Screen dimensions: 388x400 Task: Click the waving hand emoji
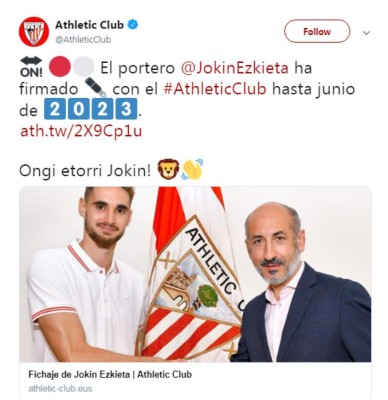click(x=192, y=170)
